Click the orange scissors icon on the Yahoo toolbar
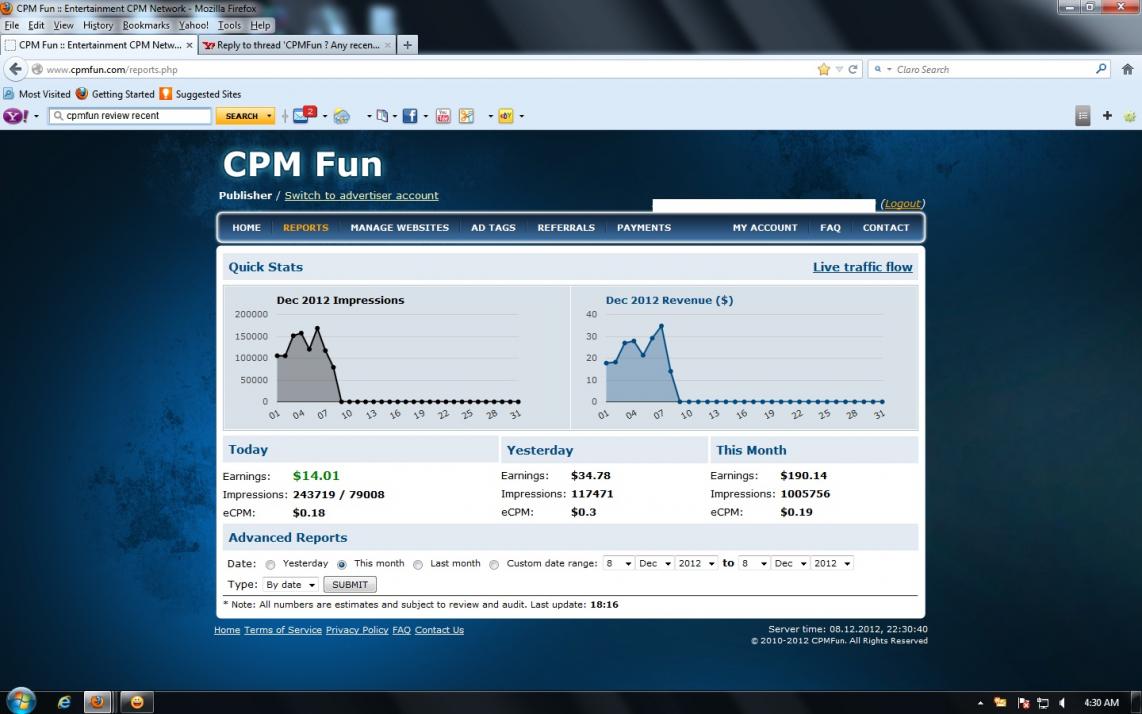 [x=466, y=116]
